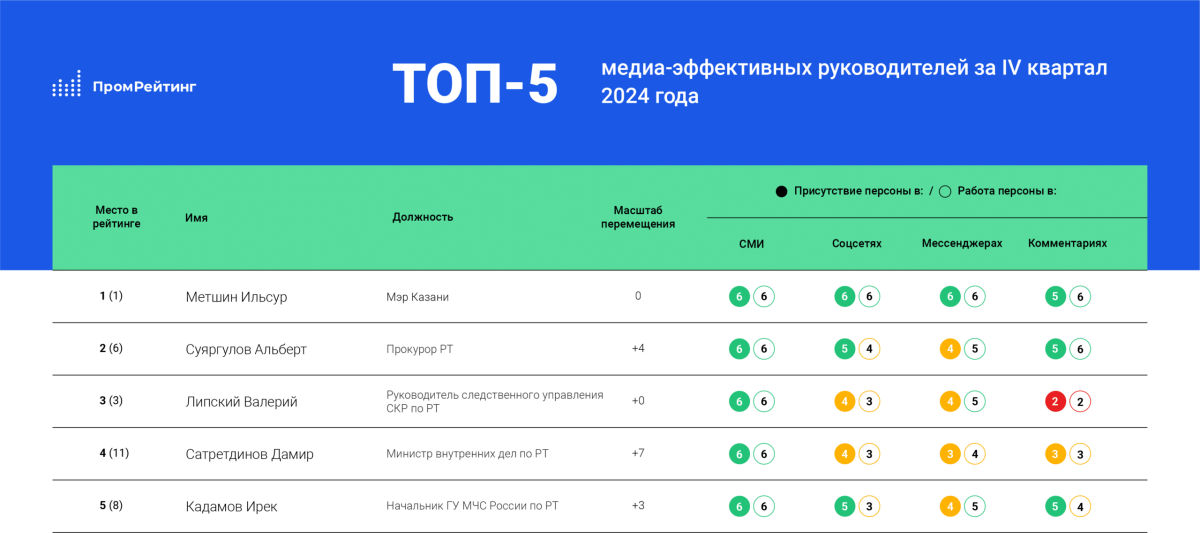Click the red score 2 badge

pos(1054,402)
